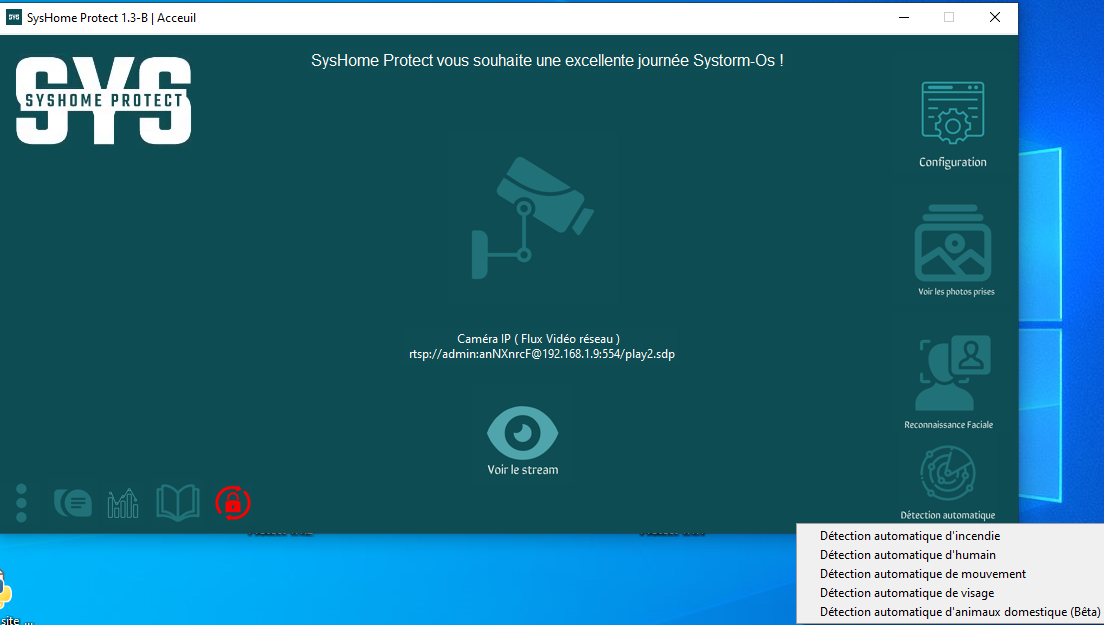Open the Configuration gear window icon
The height and width of the screenshot is (625, 1104).
(x=953, y=113)
